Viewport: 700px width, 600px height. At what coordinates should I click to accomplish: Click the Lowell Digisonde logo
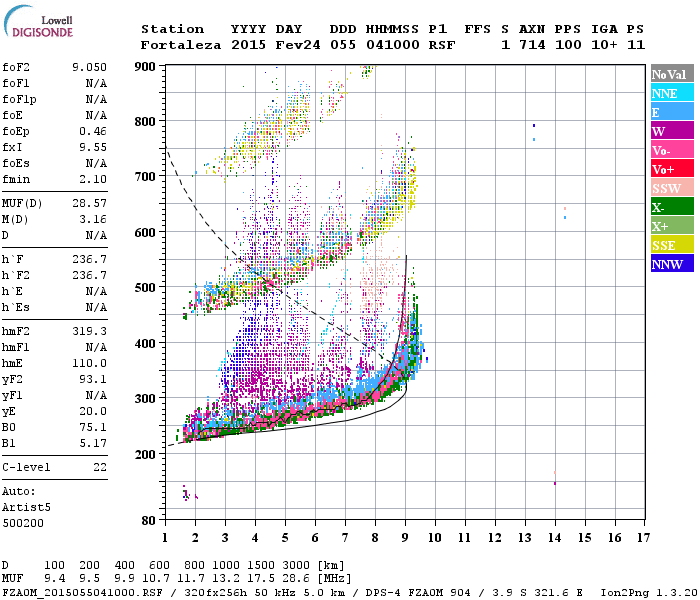coord(38,21)
